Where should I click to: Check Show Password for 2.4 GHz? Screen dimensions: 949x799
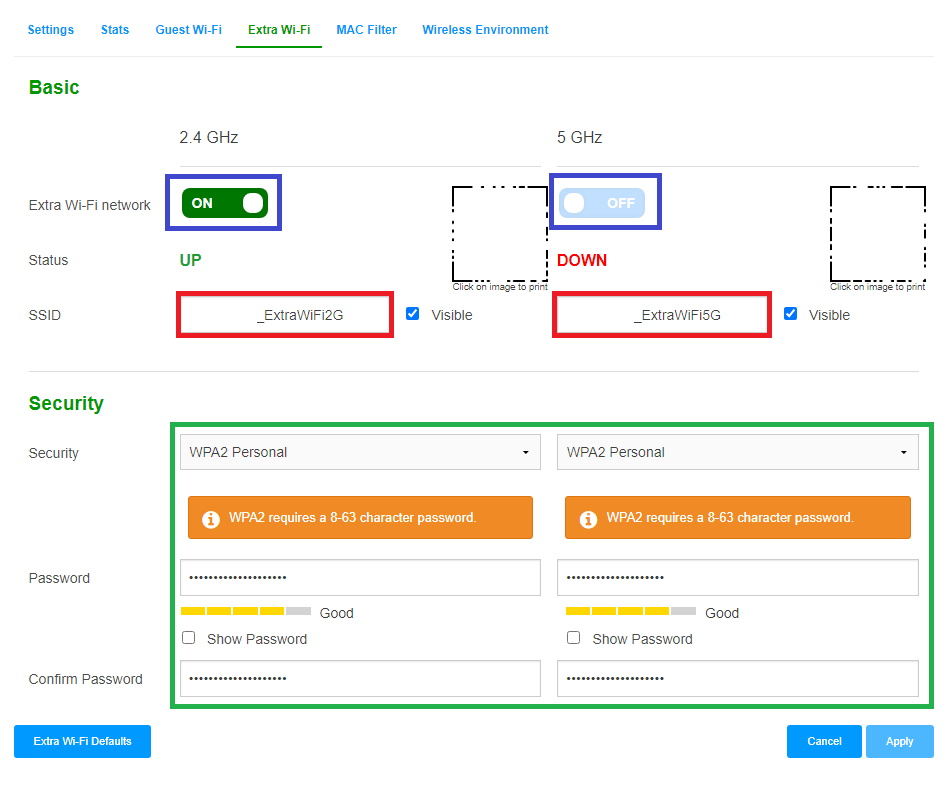tap(189, 637)
